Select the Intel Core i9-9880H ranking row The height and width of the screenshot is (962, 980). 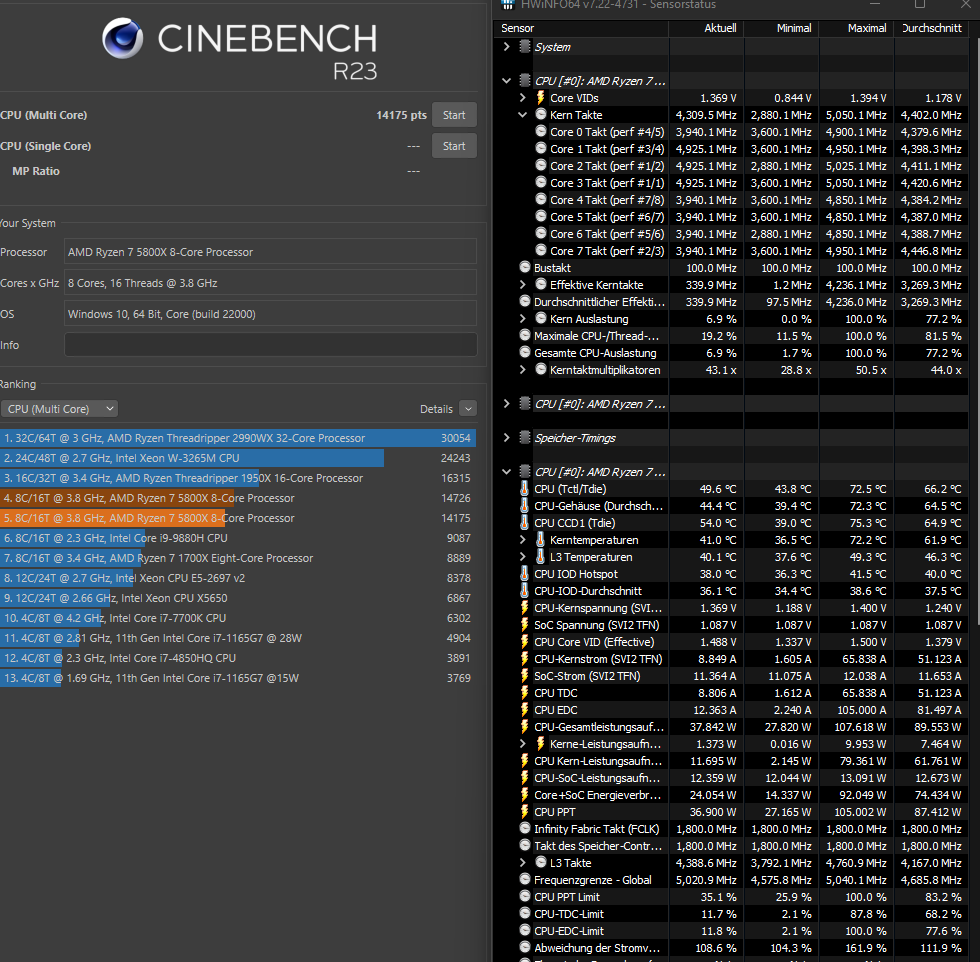pos(238,538)
